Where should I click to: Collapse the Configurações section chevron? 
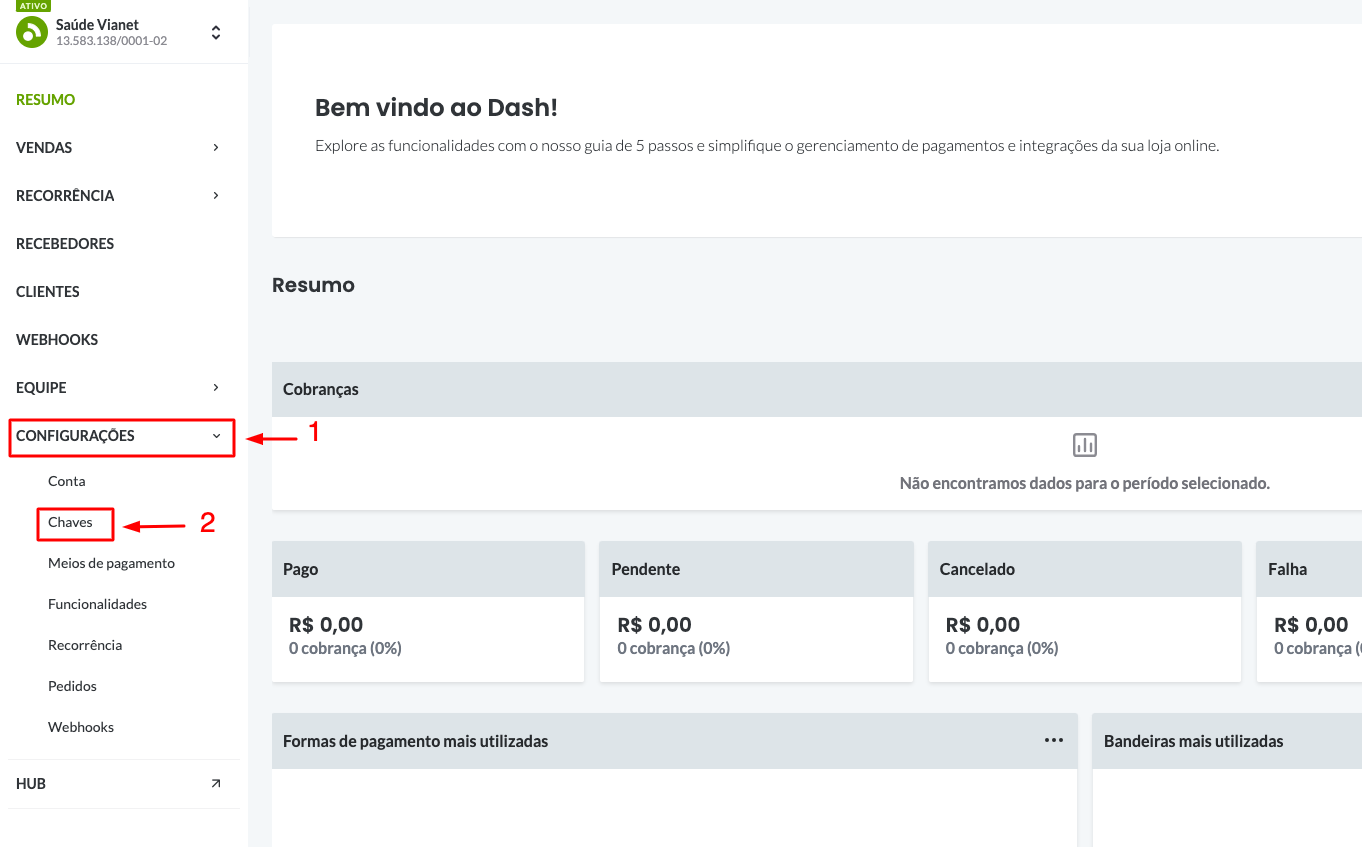217,436
